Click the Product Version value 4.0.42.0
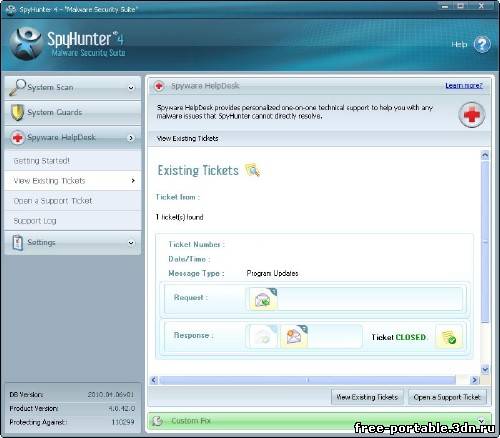The image size is (500, 438). pos(121,408)
